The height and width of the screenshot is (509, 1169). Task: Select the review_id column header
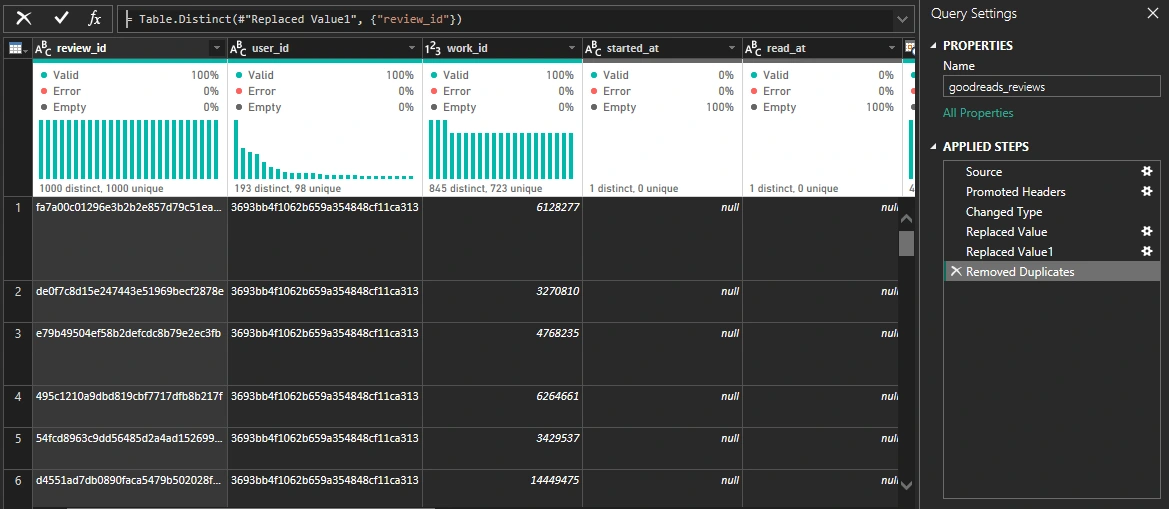(130, 48)
